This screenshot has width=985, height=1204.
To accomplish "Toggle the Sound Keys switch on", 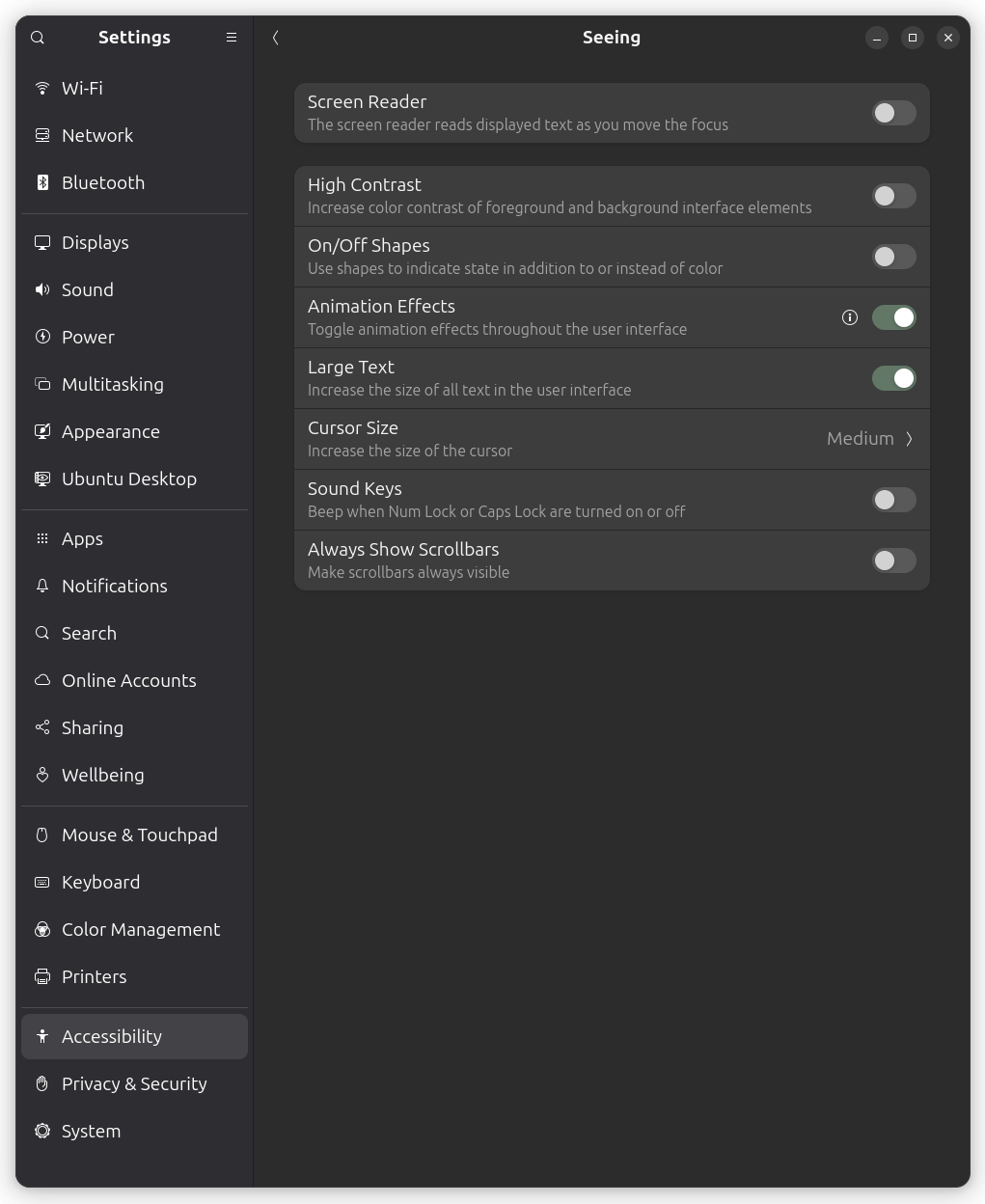I will [x=893, y=500].
